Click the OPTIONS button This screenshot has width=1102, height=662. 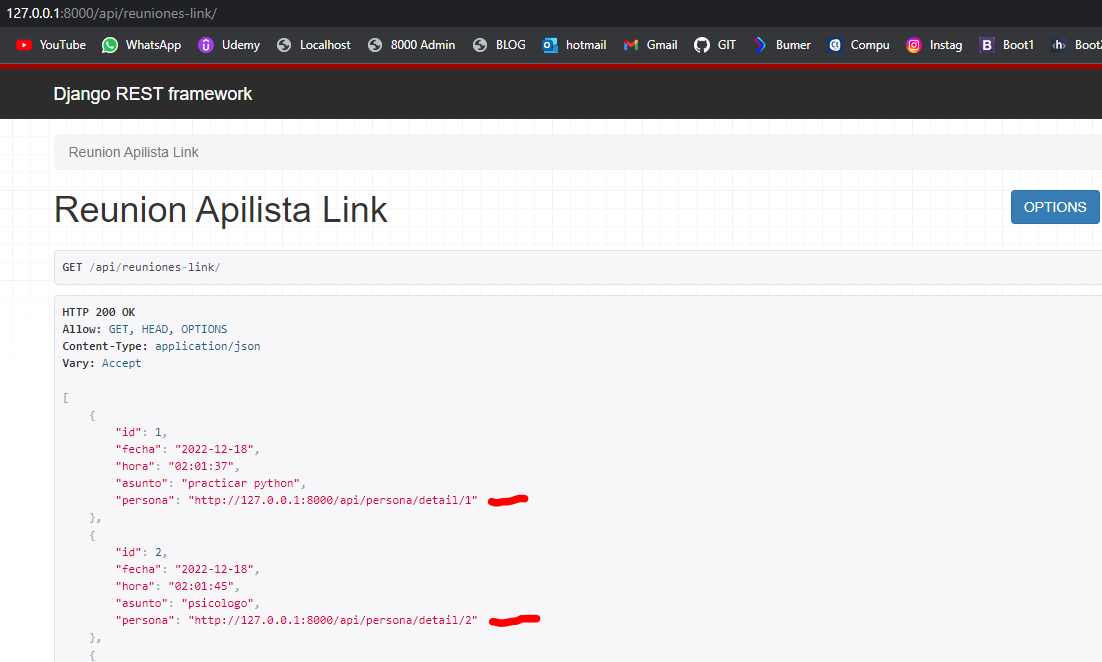click(1054, 207)
